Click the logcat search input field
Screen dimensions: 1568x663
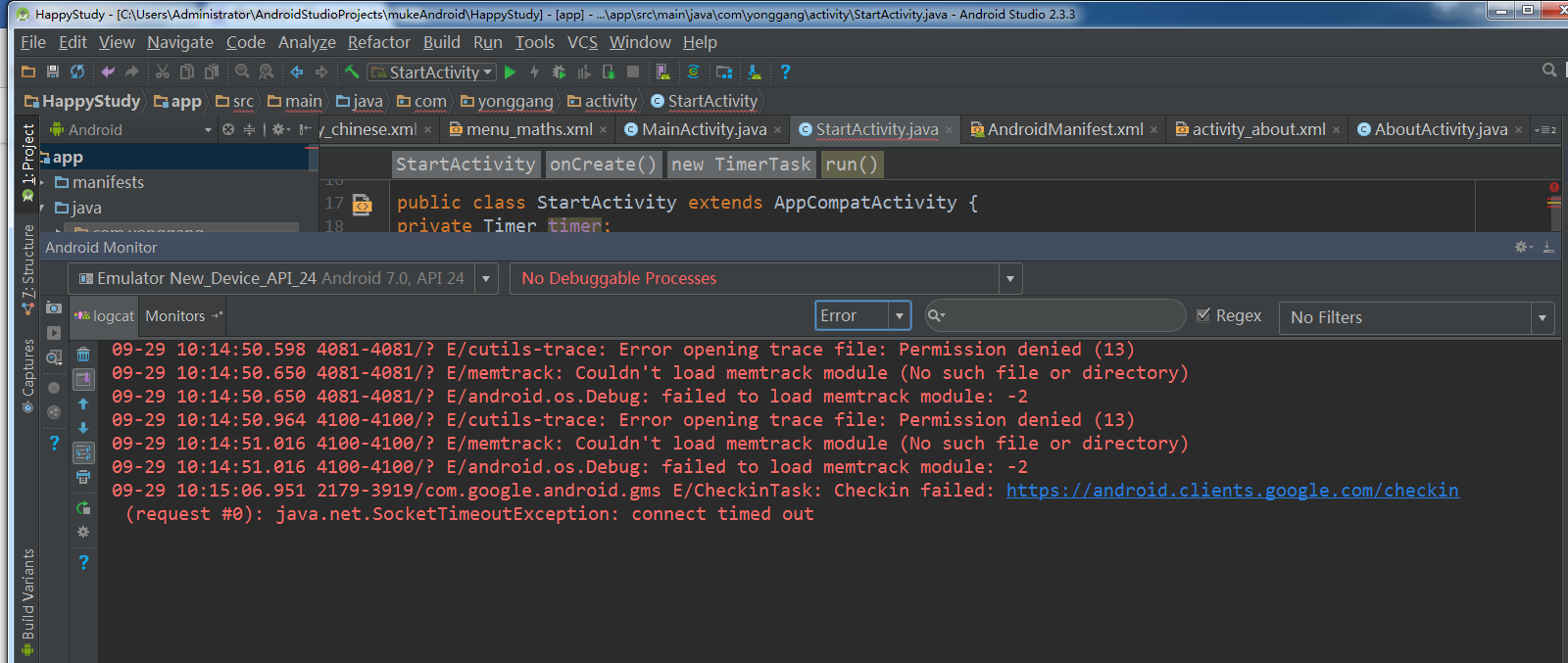coord(1054,315)
